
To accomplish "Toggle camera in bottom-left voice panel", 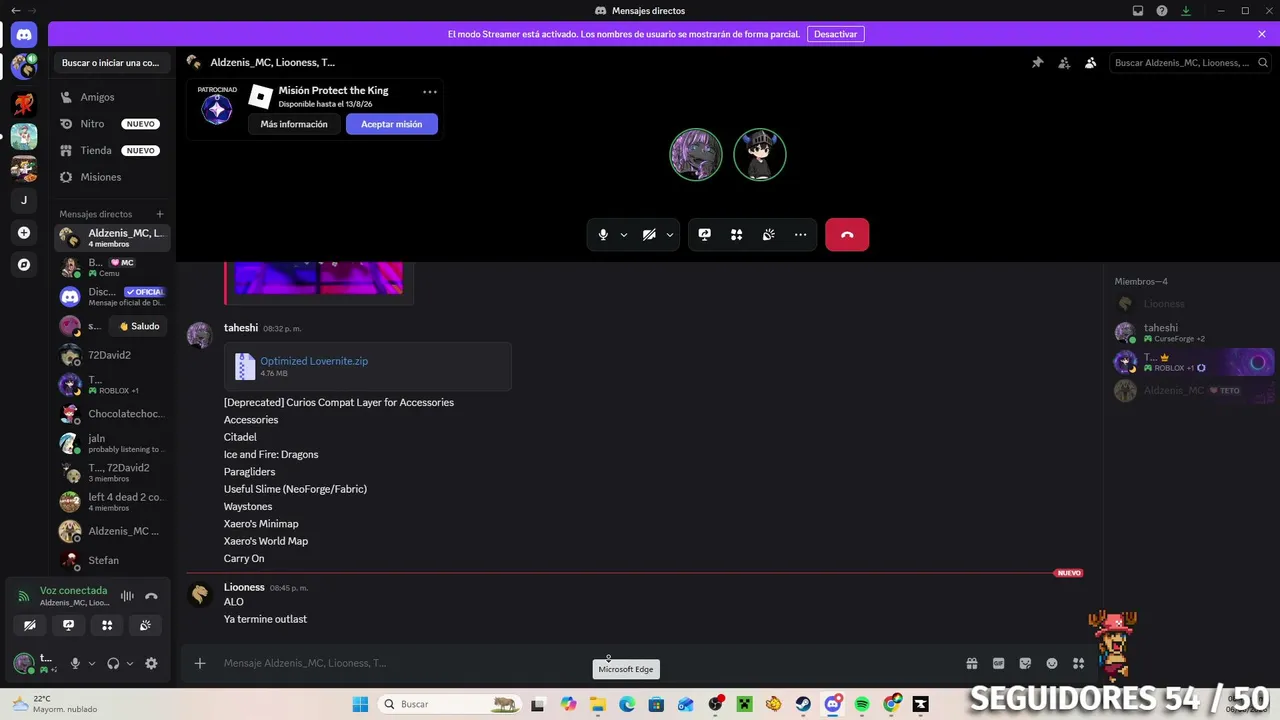I will click(x=30, y=626).
